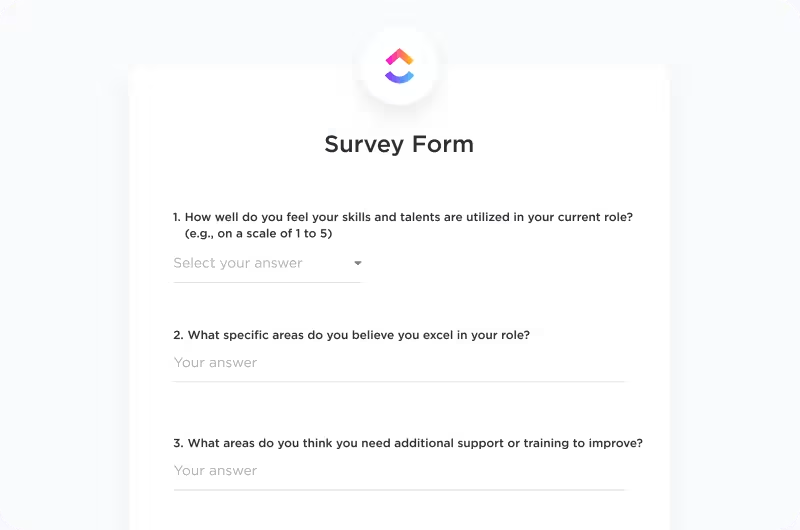This screenshot has width=800, height=530.
Task: Focus the question 2 "Your answer" field
Action: pyautogui.click(x=398, y=363)
